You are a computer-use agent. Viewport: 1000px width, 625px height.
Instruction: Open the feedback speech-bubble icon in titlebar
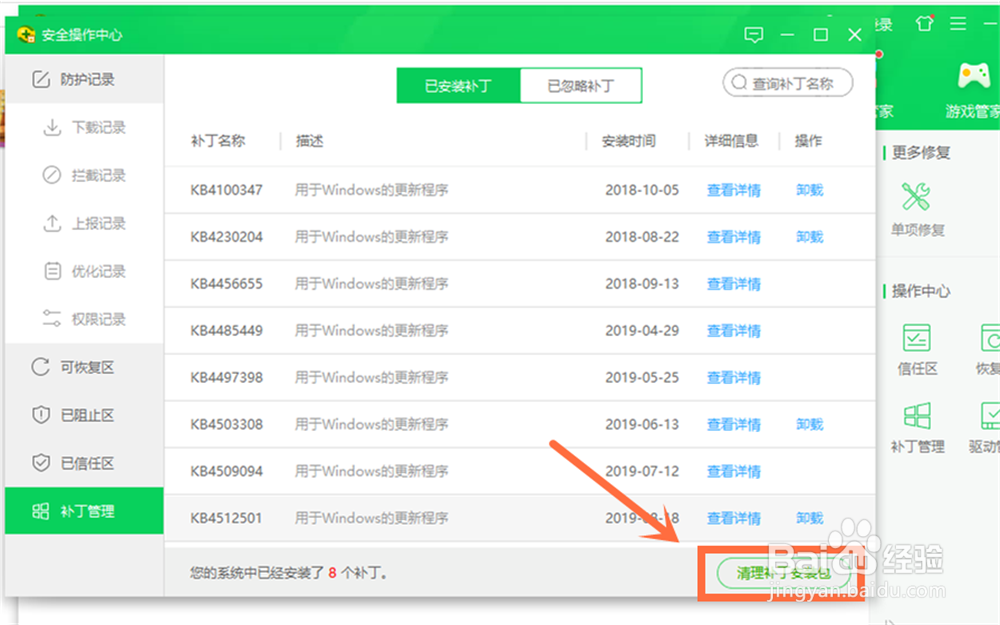(x=754, y=34)
